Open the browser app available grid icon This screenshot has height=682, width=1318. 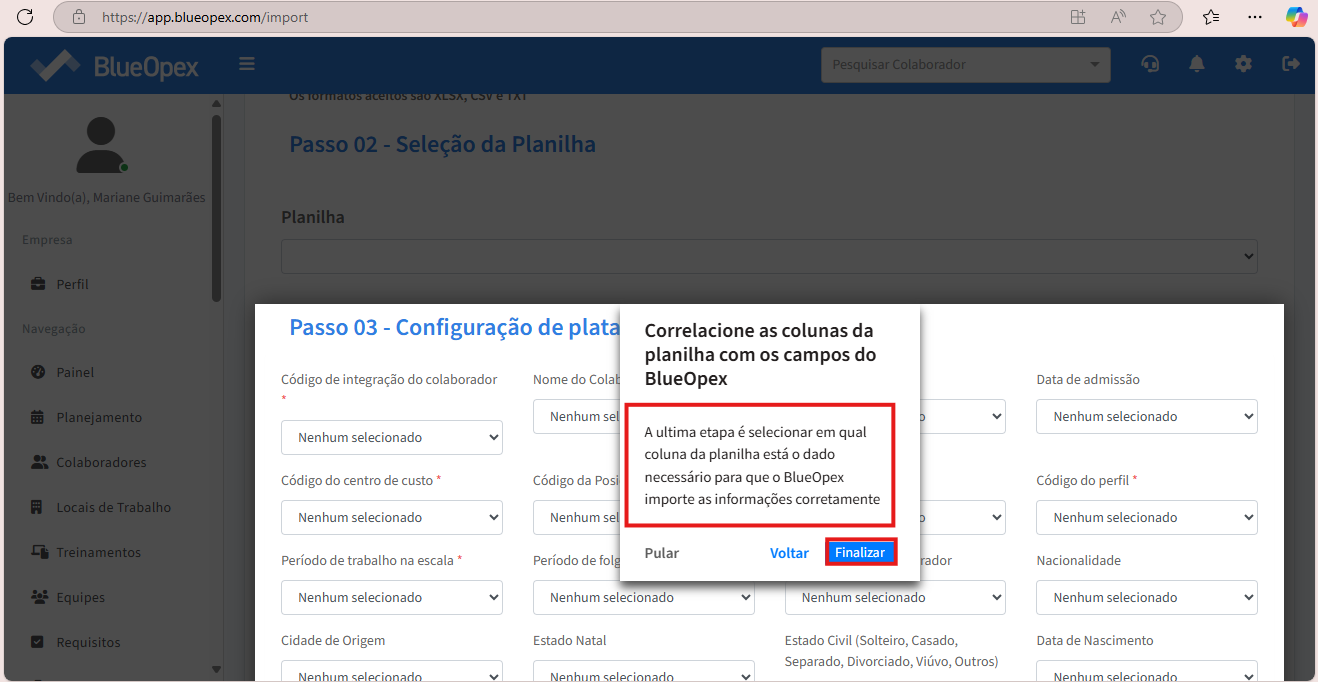(1077, 17)
